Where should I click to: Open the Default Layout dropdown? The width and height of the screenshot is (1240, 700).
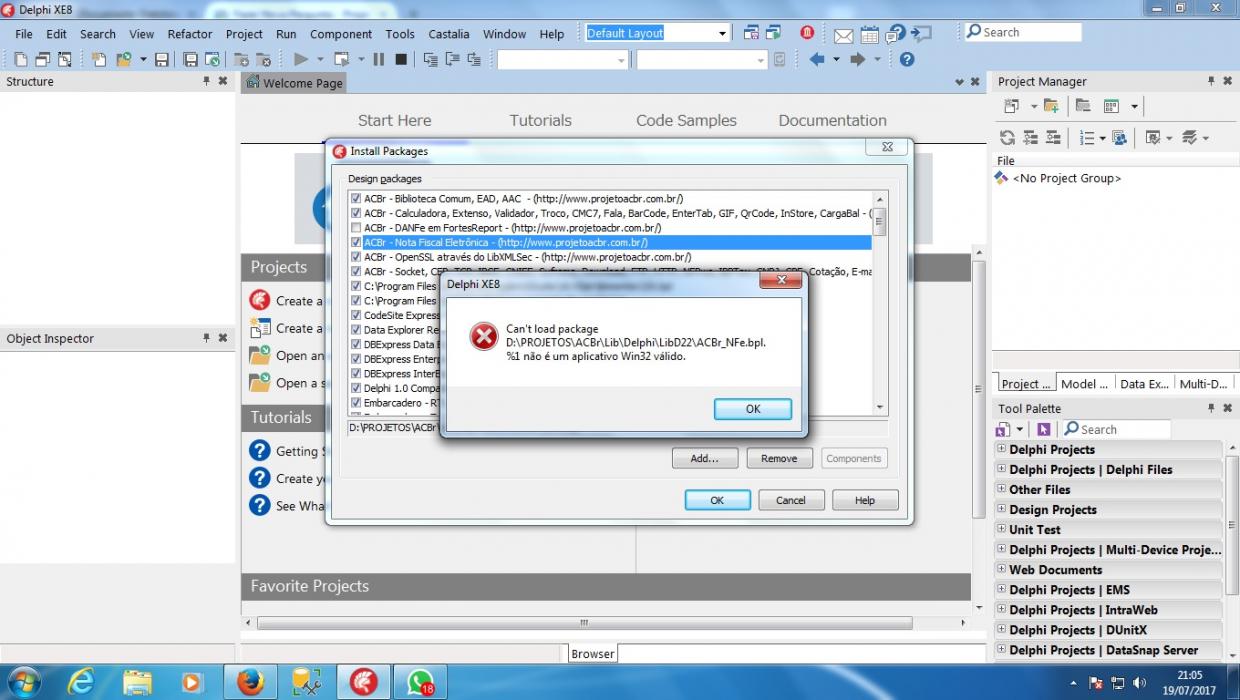[x=722, y=33]
